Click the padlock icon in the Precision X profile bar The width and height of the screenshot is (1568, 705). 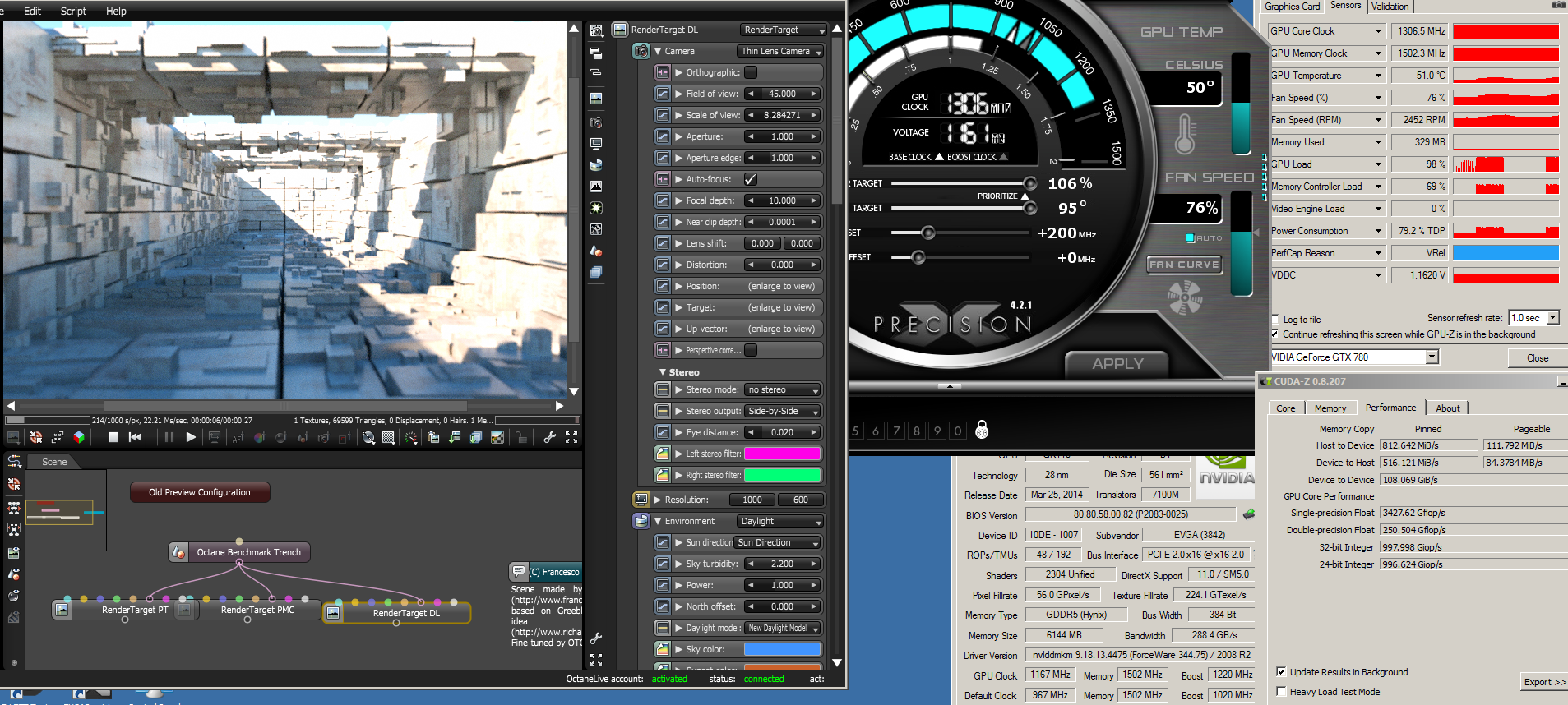[x=982, y=430]
